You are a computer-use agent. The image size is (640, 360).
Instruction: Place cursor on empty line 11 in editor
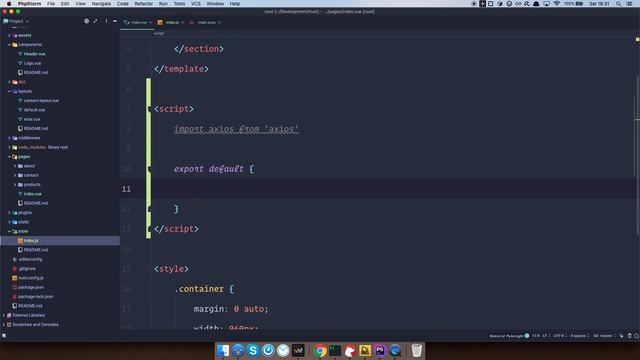380,189
